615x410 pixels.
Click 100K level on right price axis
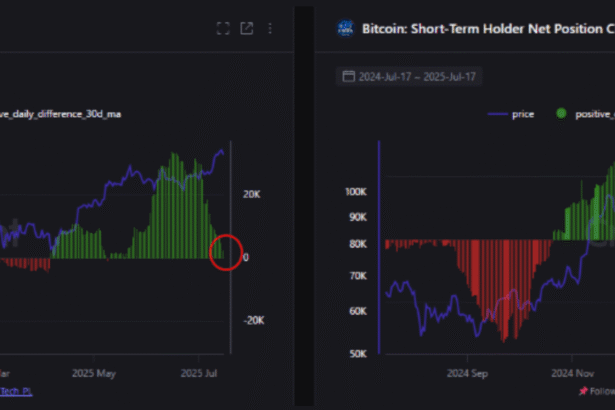(x=356, y=190)
